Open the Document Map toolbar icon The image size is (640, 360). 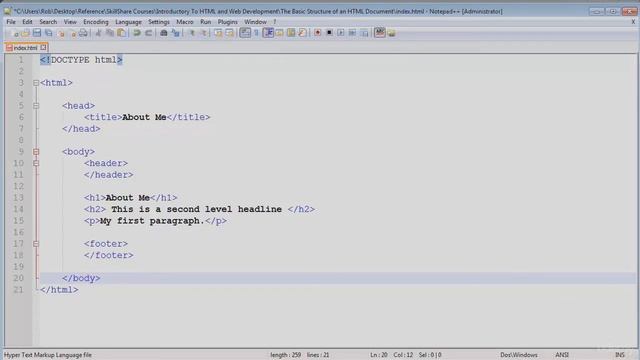click(291, 33)
